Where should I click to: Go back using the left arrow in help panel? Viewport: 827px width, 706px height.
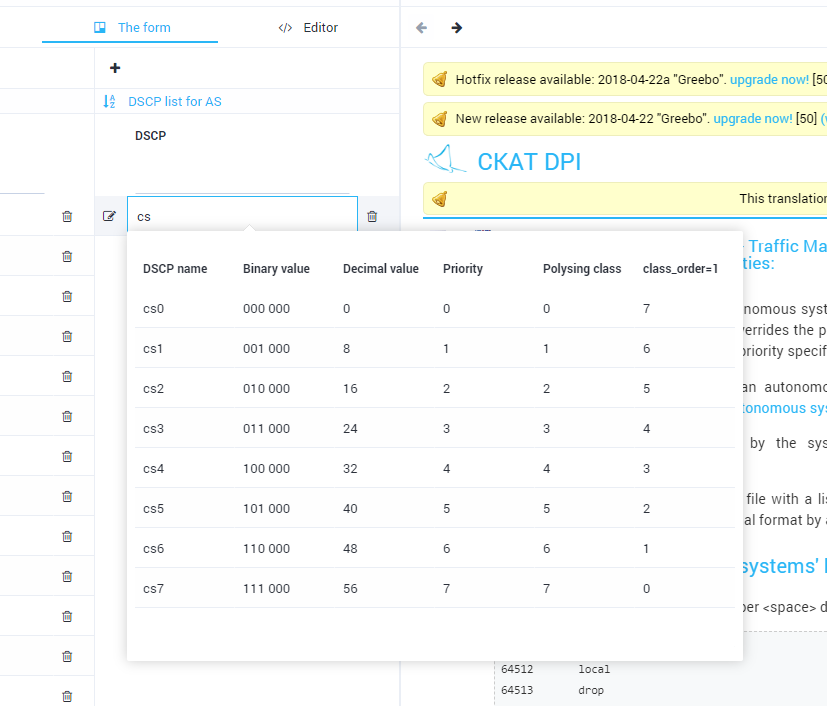[421, 28]
